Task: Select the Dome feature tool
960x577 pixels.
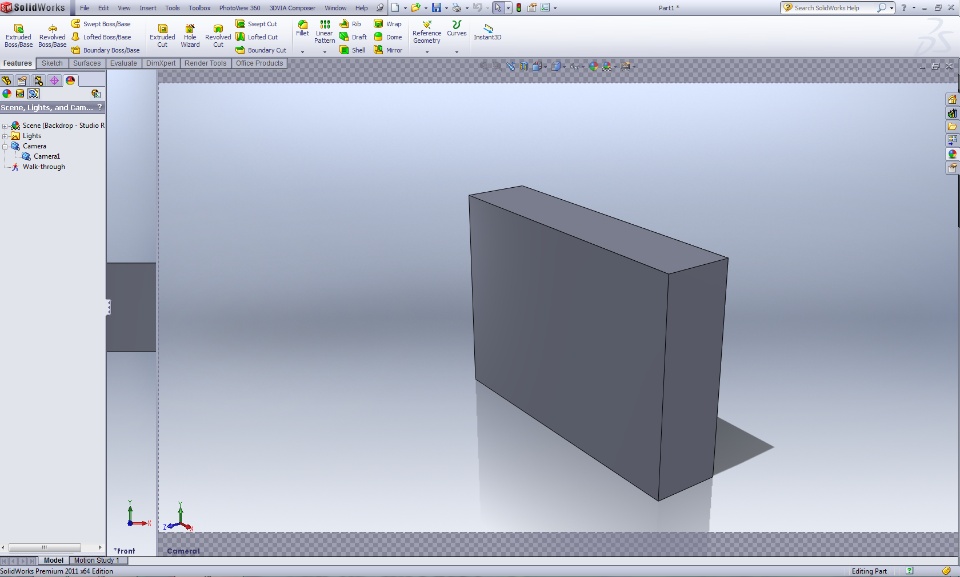Action: point(388,37)
